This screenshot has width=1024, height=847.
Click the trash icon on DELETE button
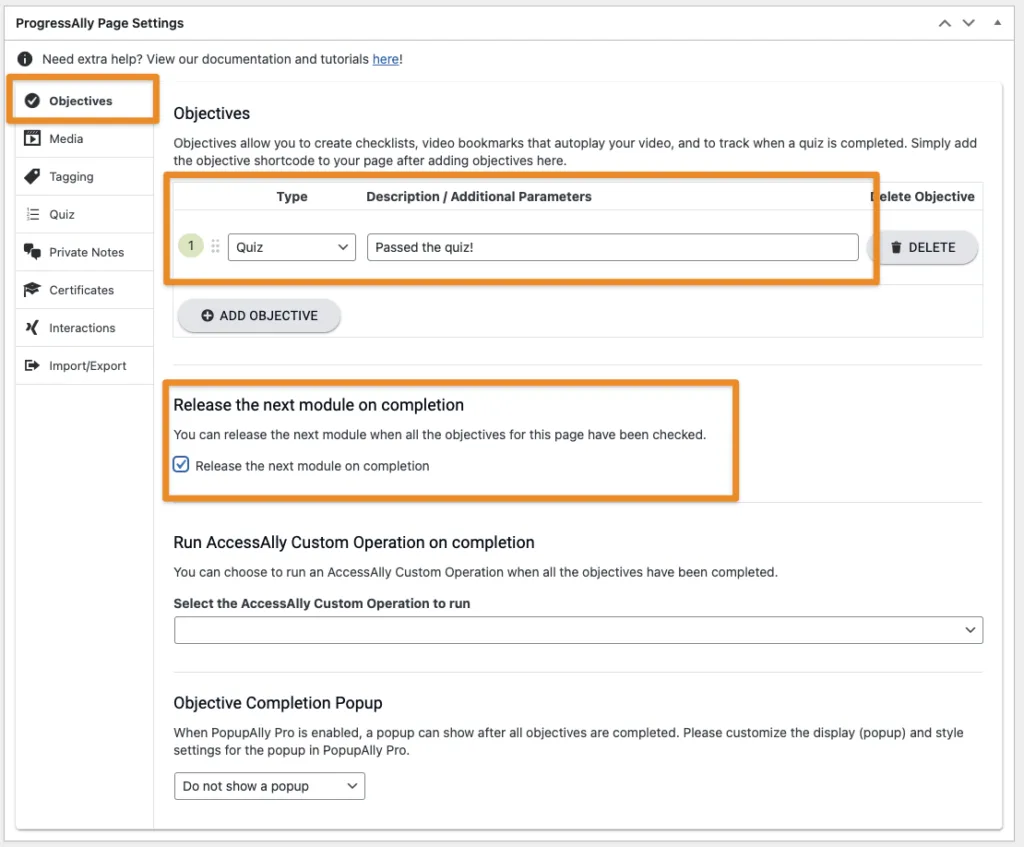896,247
